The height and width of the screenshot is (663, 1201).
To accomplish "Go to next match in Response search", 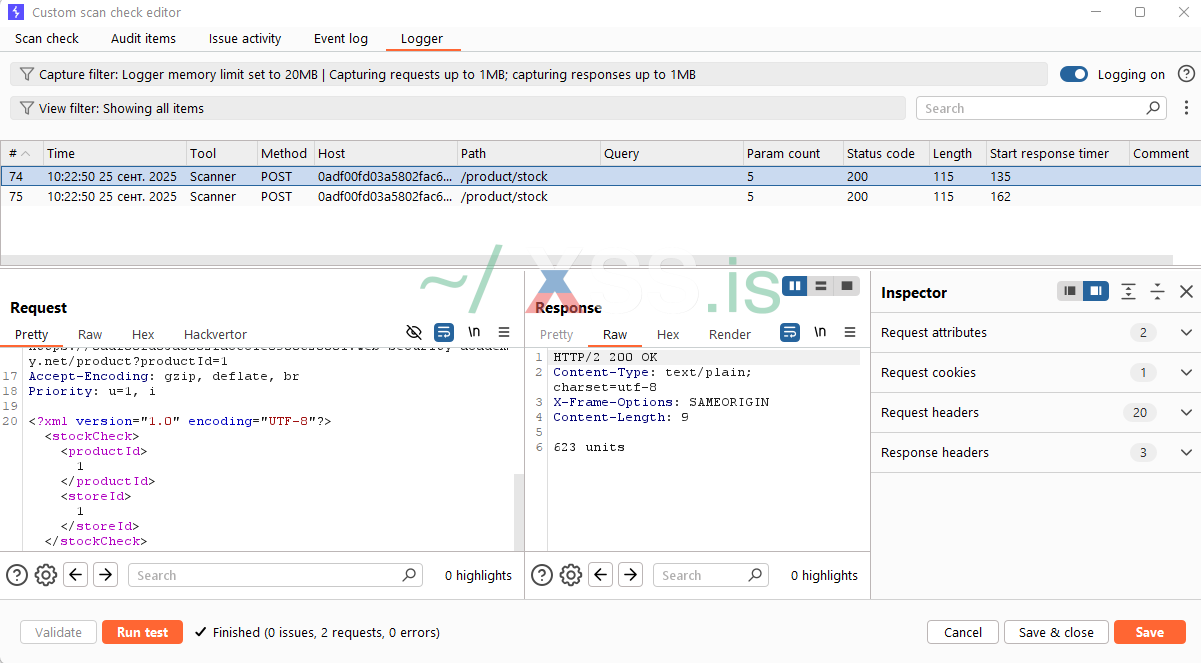I will (x=630, y=575).
